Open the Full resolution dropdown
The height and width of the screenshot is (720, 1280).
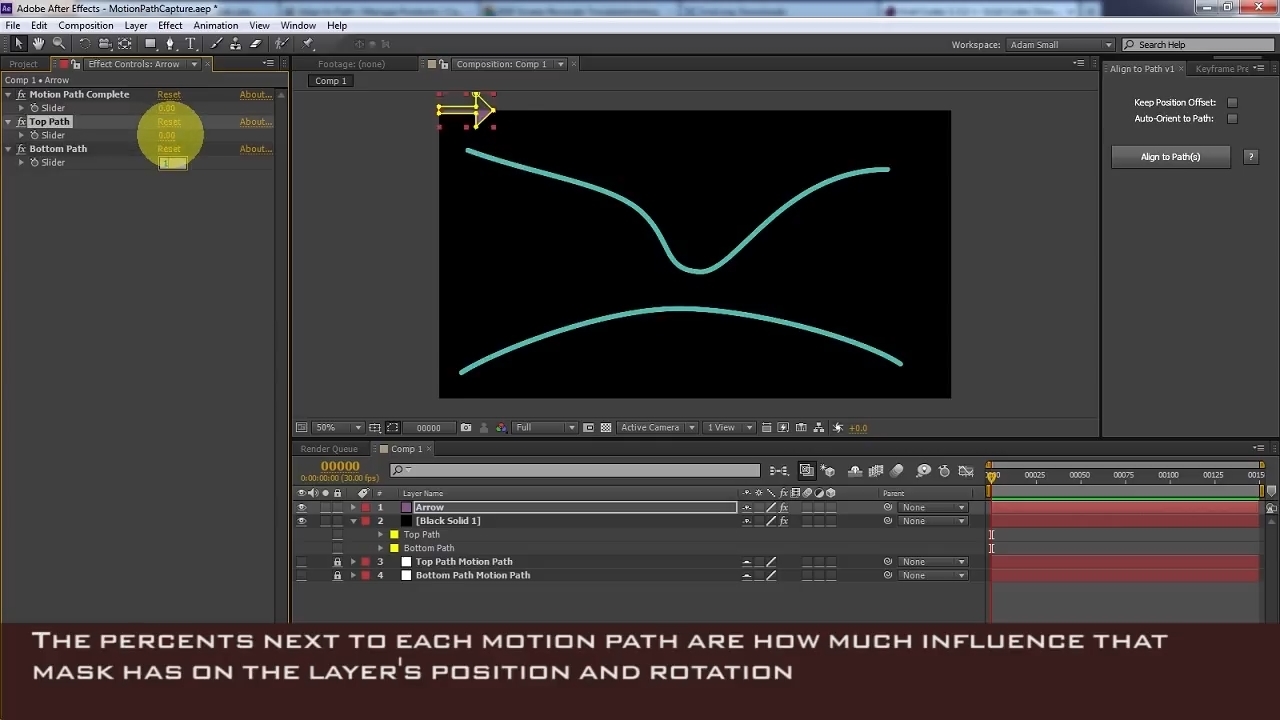click(544, 428)
